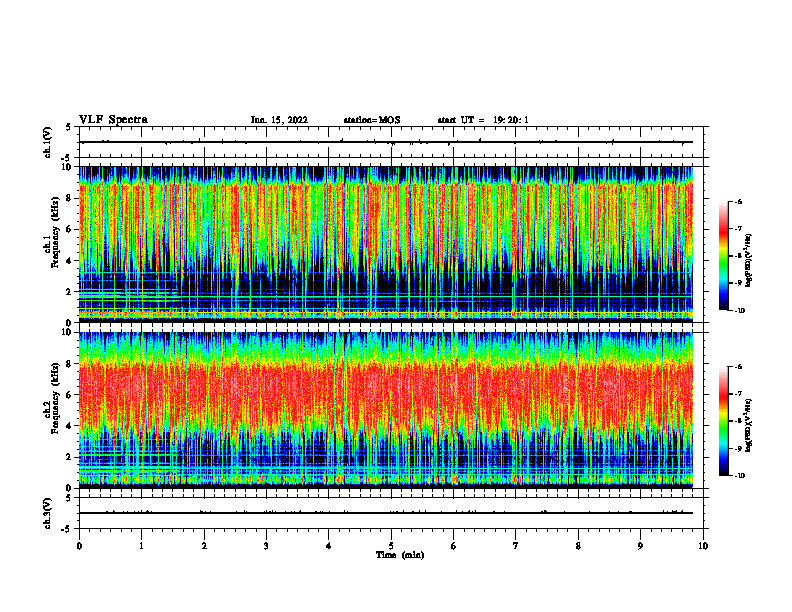Screen dimensions: 792x612
Task: Click the ch.2 spectrogram color bar
Action: [x=723, y=421]
